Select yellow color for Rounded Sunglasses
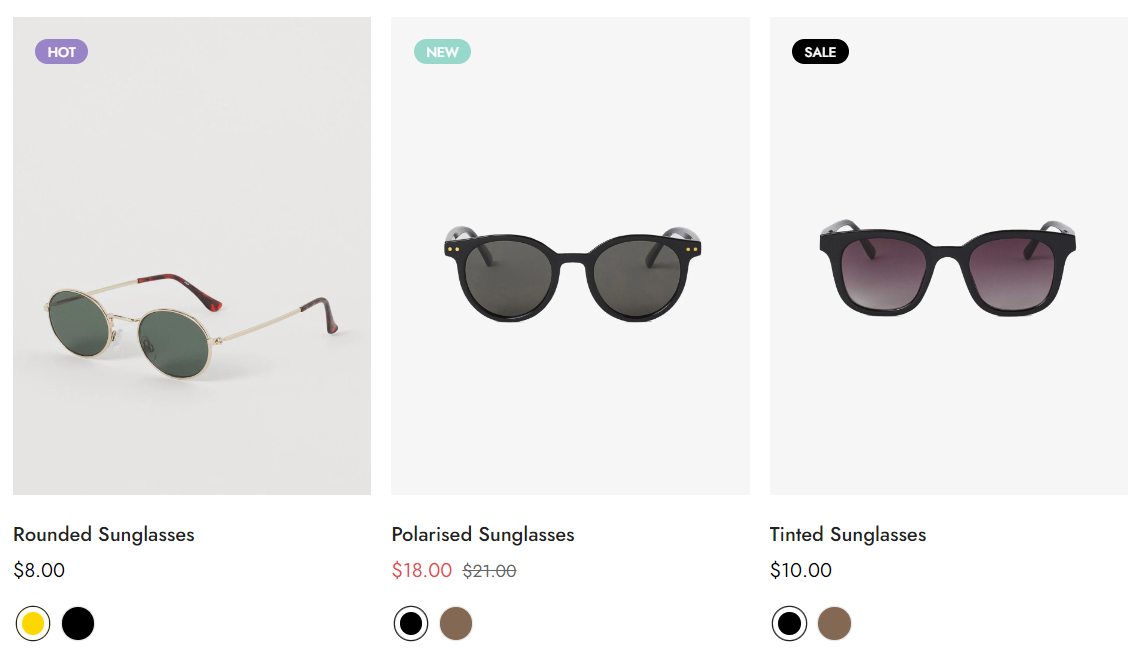Viewport: 1145px width, 662px height. (x=33, y=624)
